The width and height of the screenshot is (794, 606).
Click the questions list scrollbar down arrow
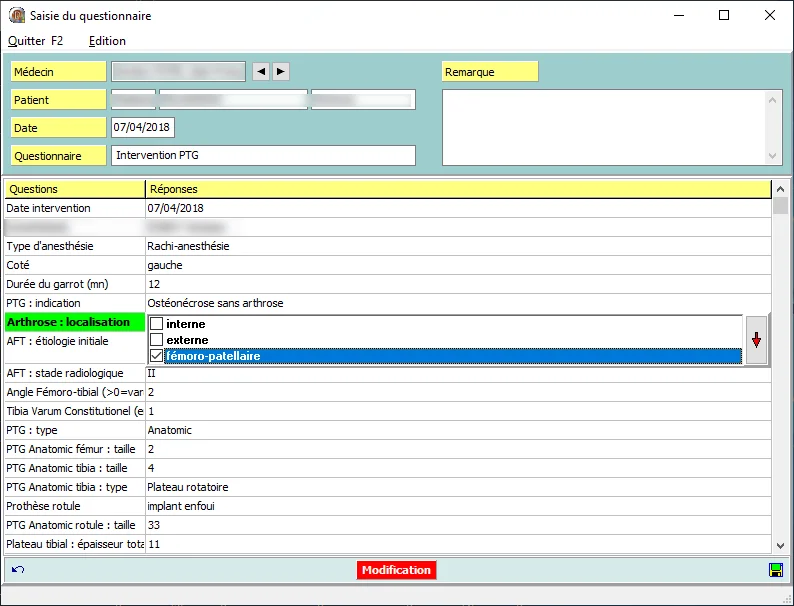click(780, 546)
